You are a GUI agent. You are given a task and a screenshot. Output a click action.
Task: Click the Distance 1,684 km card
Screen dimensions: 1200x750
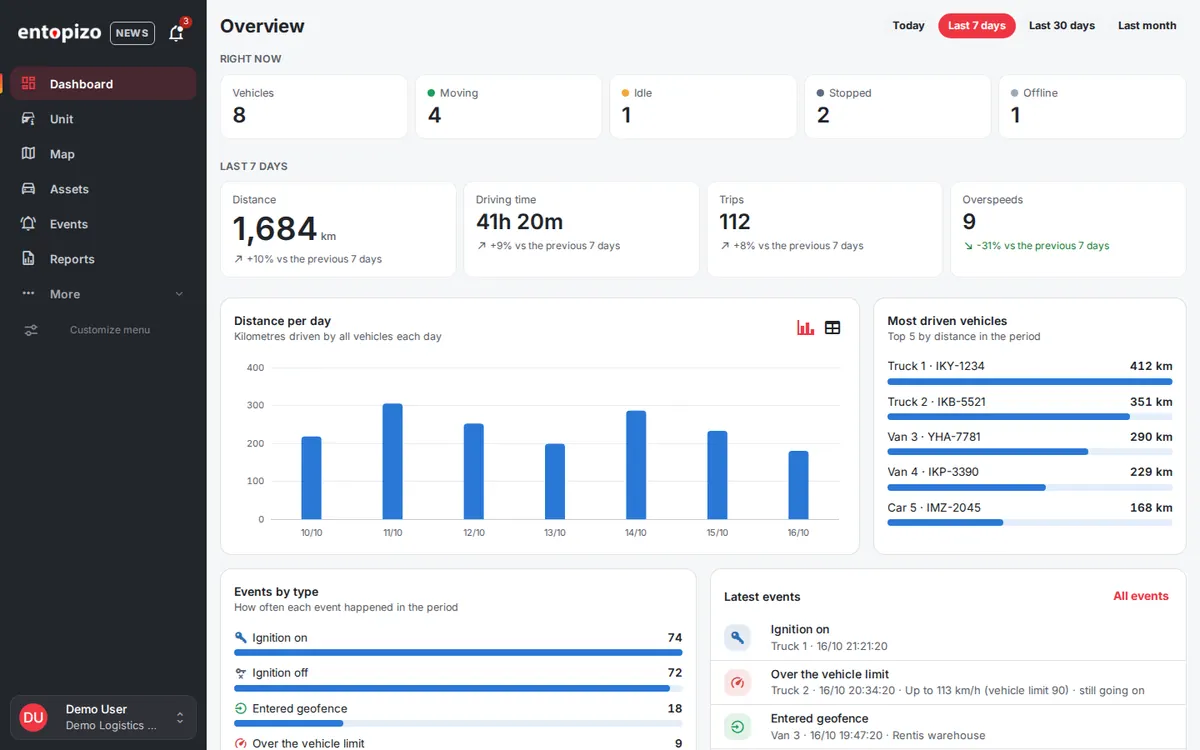click(x=338, y=229)
